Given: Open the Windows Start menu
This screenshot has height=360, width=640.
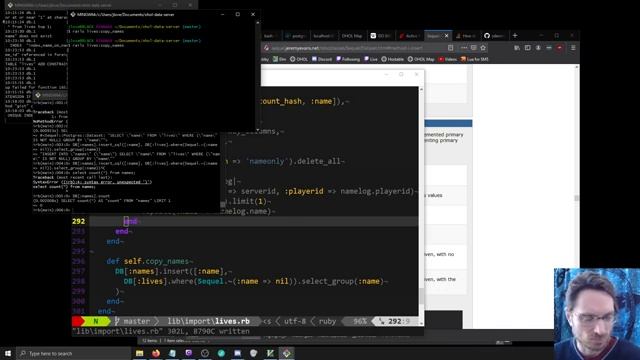Looking at the screenshot, I should 8,353.
